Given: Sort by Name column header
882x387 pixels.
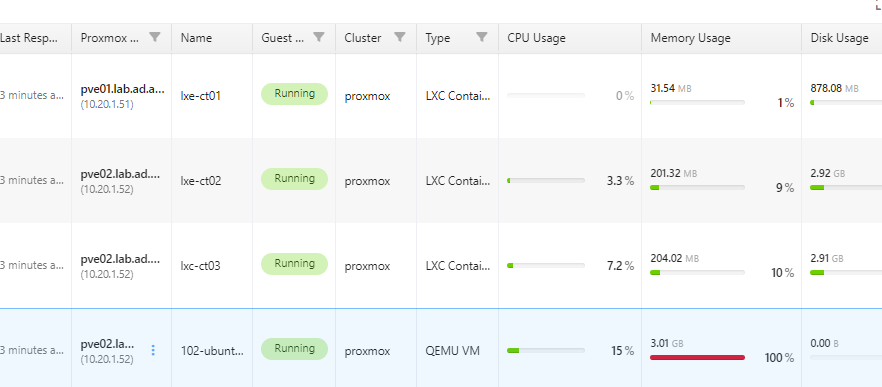Looking at the screenshot, I should point(196,38).
